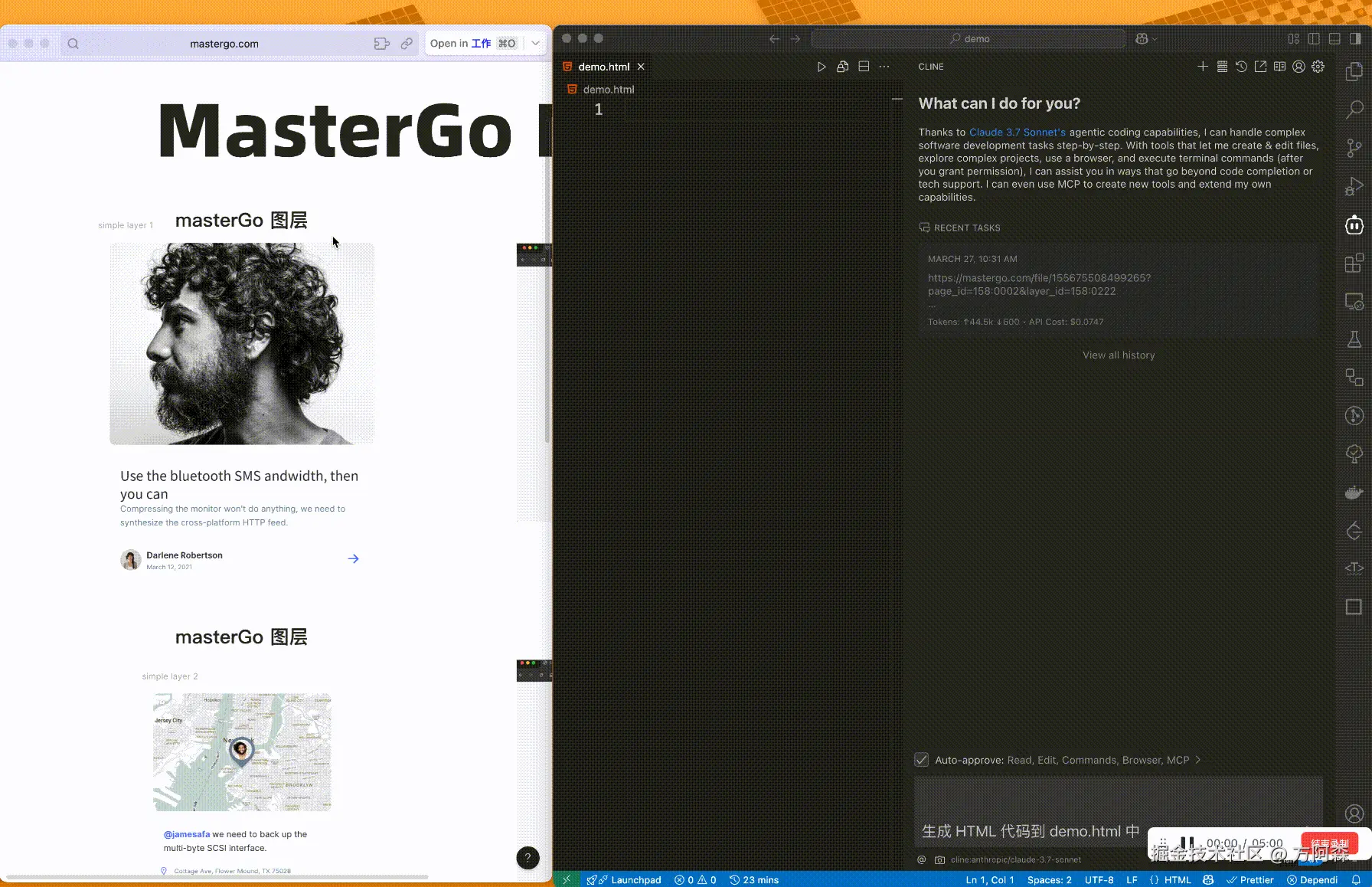
Task: Pop Cline out into an editor tab
Action: click(x=1260, y=67)
